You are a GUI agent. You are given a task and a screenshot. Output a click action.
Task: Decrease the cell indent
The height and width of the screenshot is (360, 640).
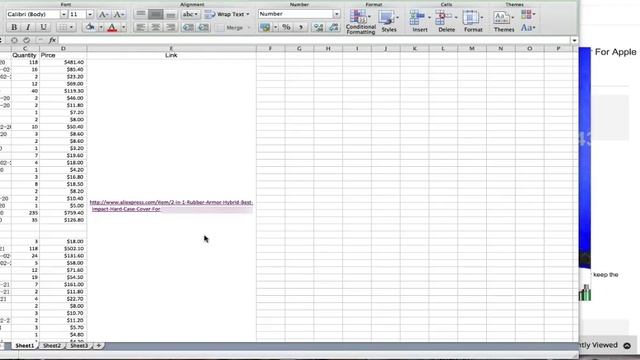[x=188, y=27]
